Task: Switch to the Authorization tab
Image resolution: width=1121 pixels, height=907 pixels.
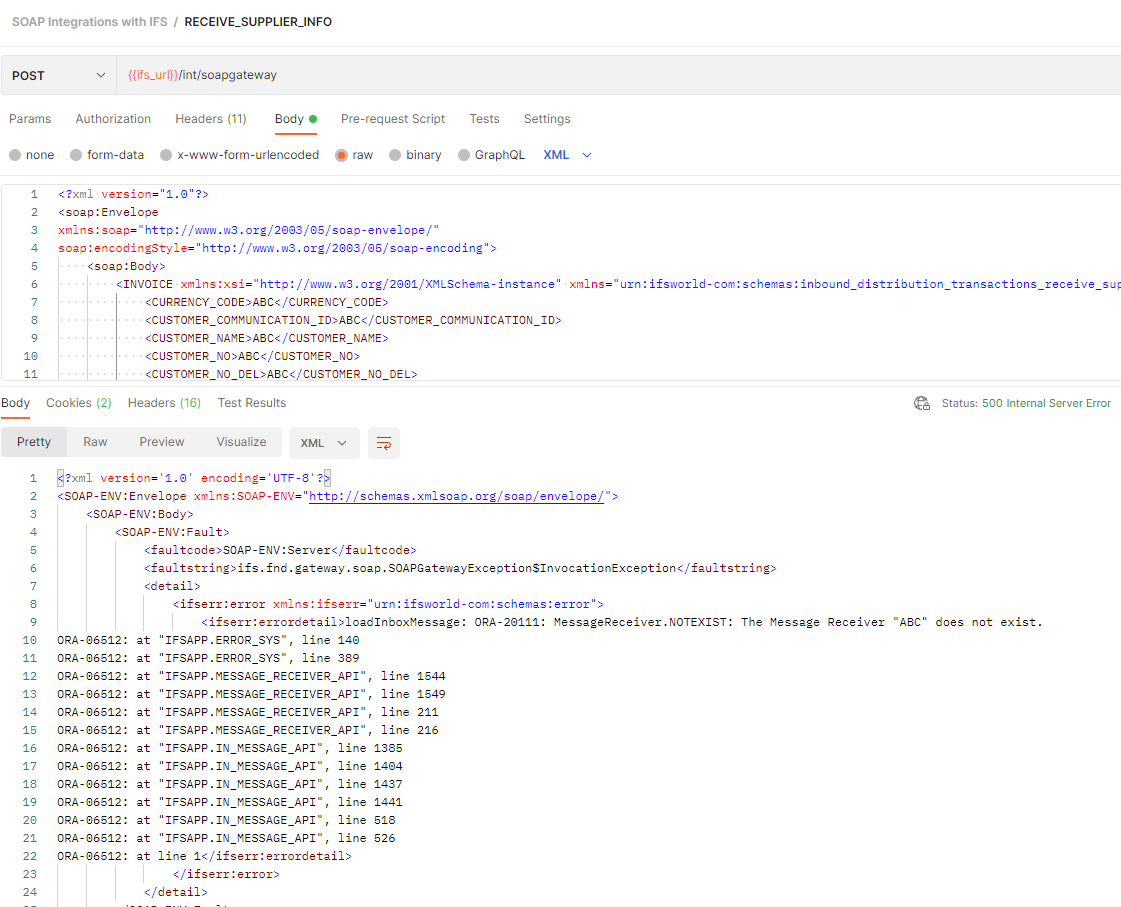Action: point(113,119)
